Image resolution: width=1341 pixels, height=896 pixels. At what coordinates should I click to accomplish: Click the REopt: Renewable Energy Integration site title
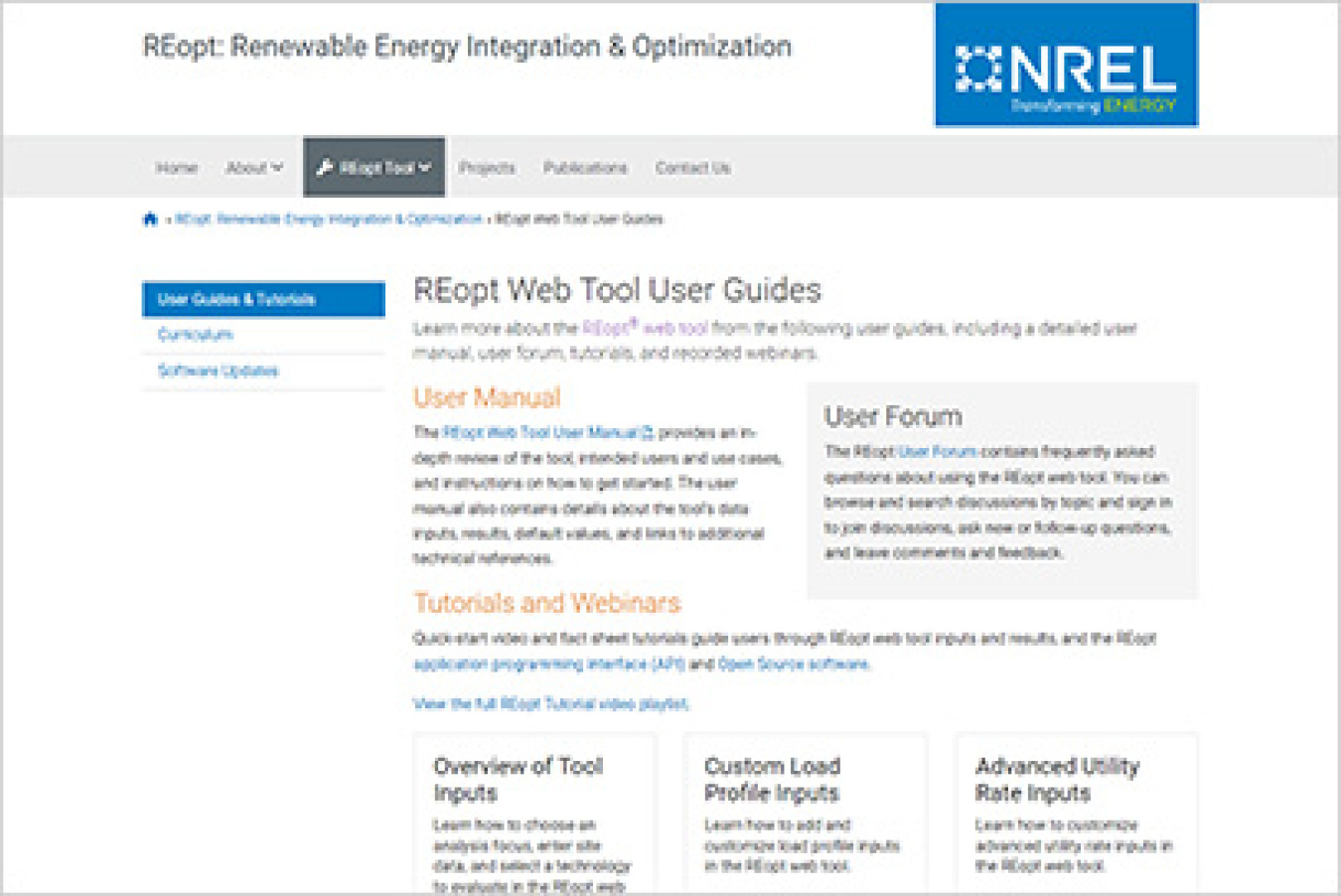(467, 47)
